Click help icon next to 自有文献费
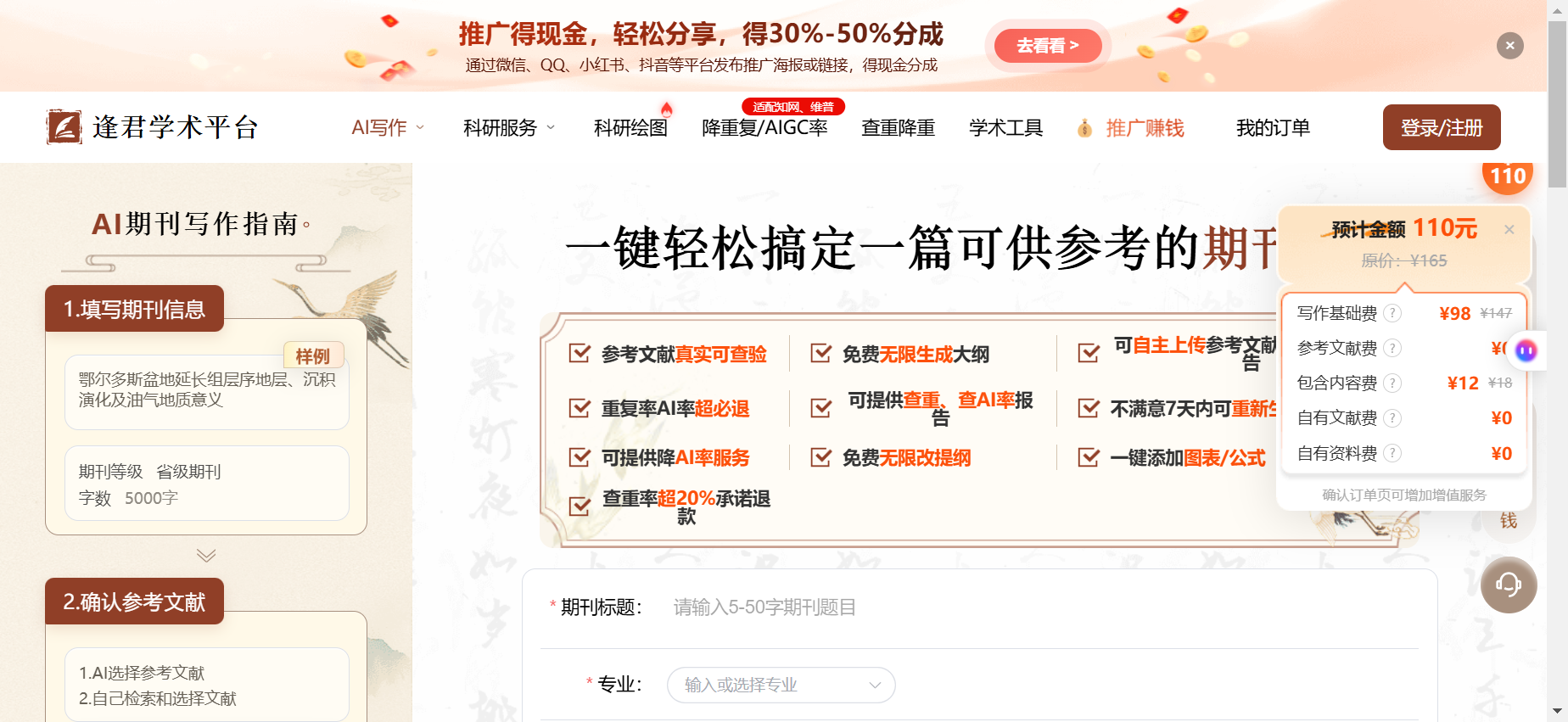1568x722 pixels. coord(1392,417)
